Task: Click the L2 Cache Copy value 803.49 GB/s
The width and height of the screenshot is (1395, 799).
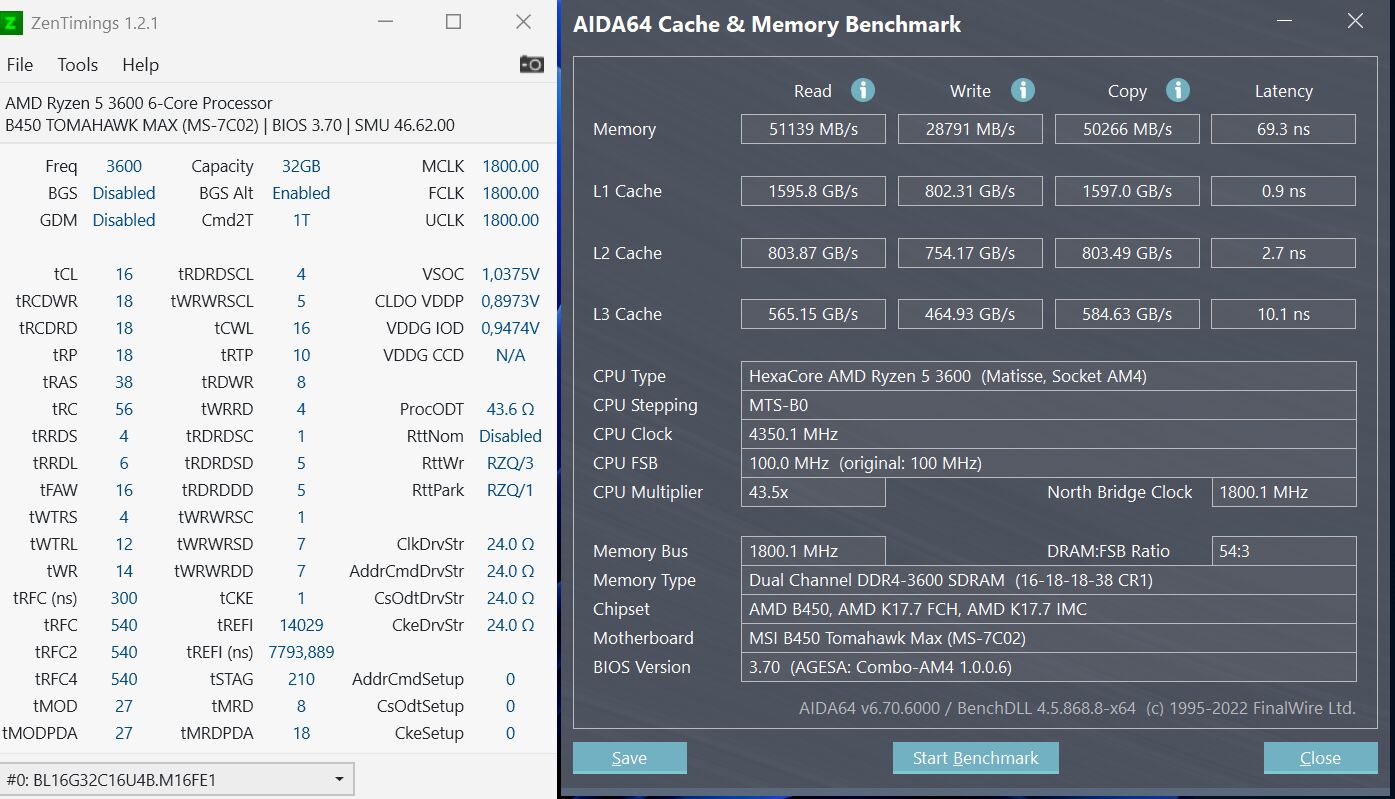Action: point(1127,253)
